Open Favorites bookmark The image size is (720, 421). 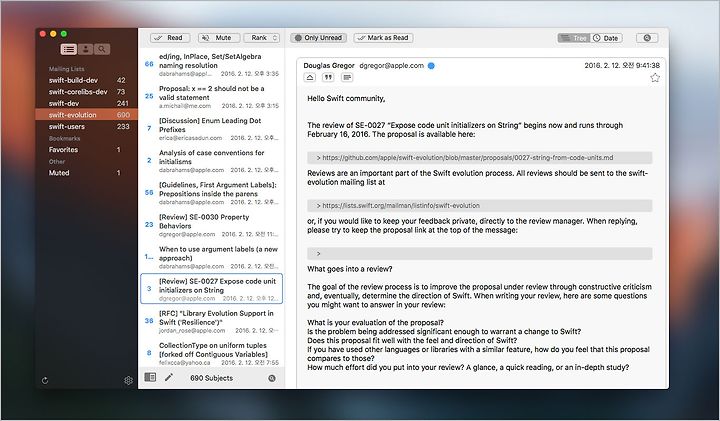[87, 150]
